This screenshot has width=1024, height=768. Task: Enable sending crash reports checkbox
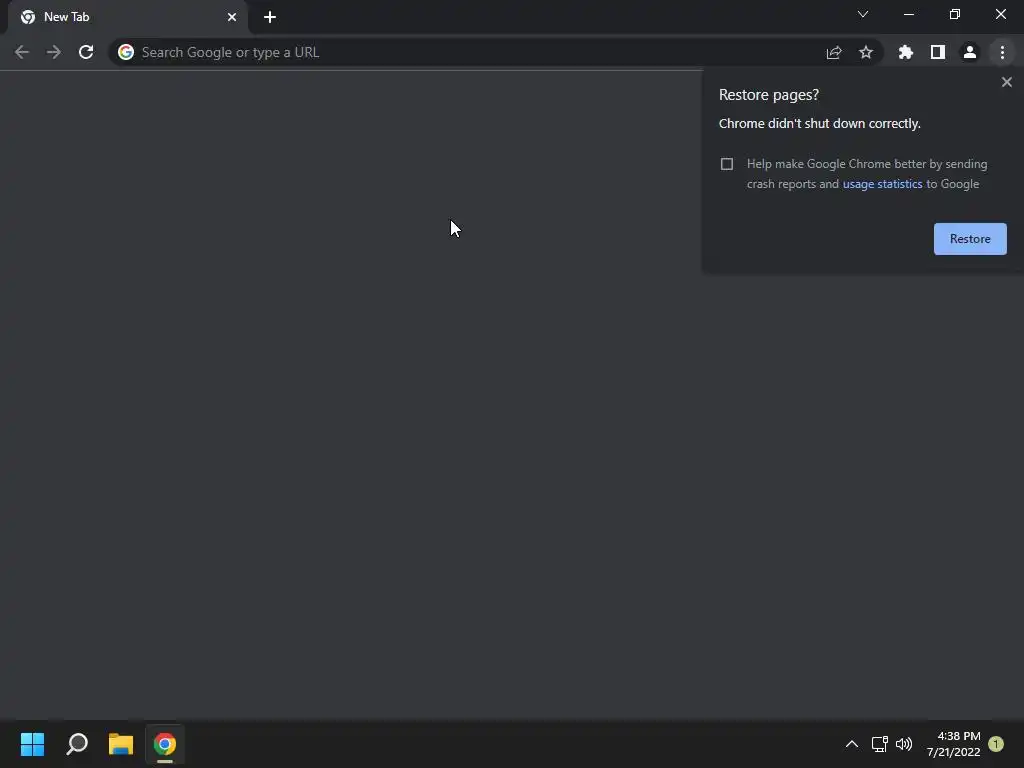727,164
